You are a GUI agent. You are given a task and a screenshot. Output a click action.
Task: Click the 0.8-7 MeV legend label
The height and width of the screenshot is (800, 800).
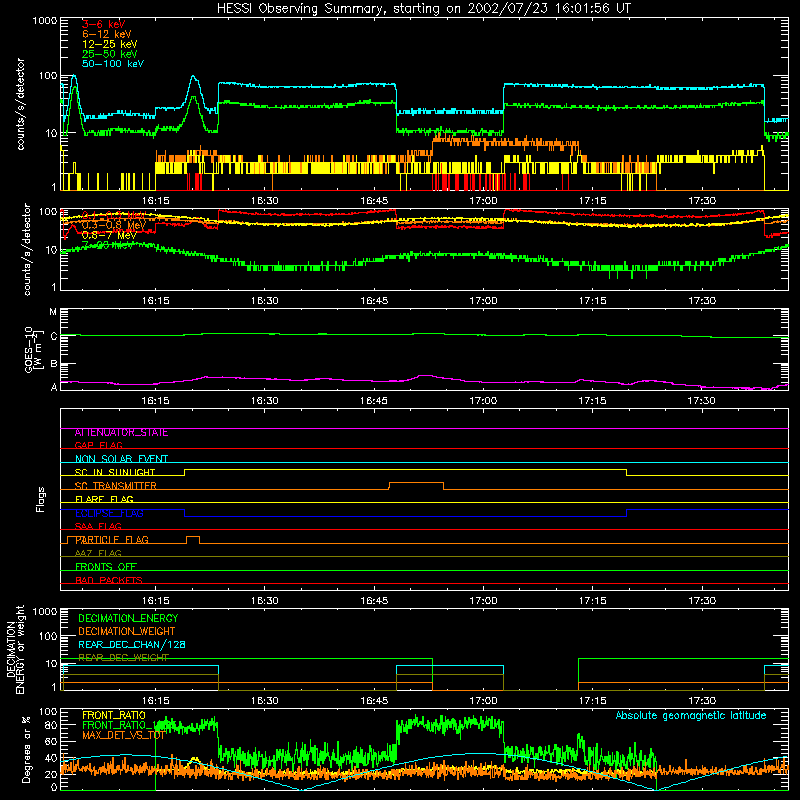[x=109, y=236]
